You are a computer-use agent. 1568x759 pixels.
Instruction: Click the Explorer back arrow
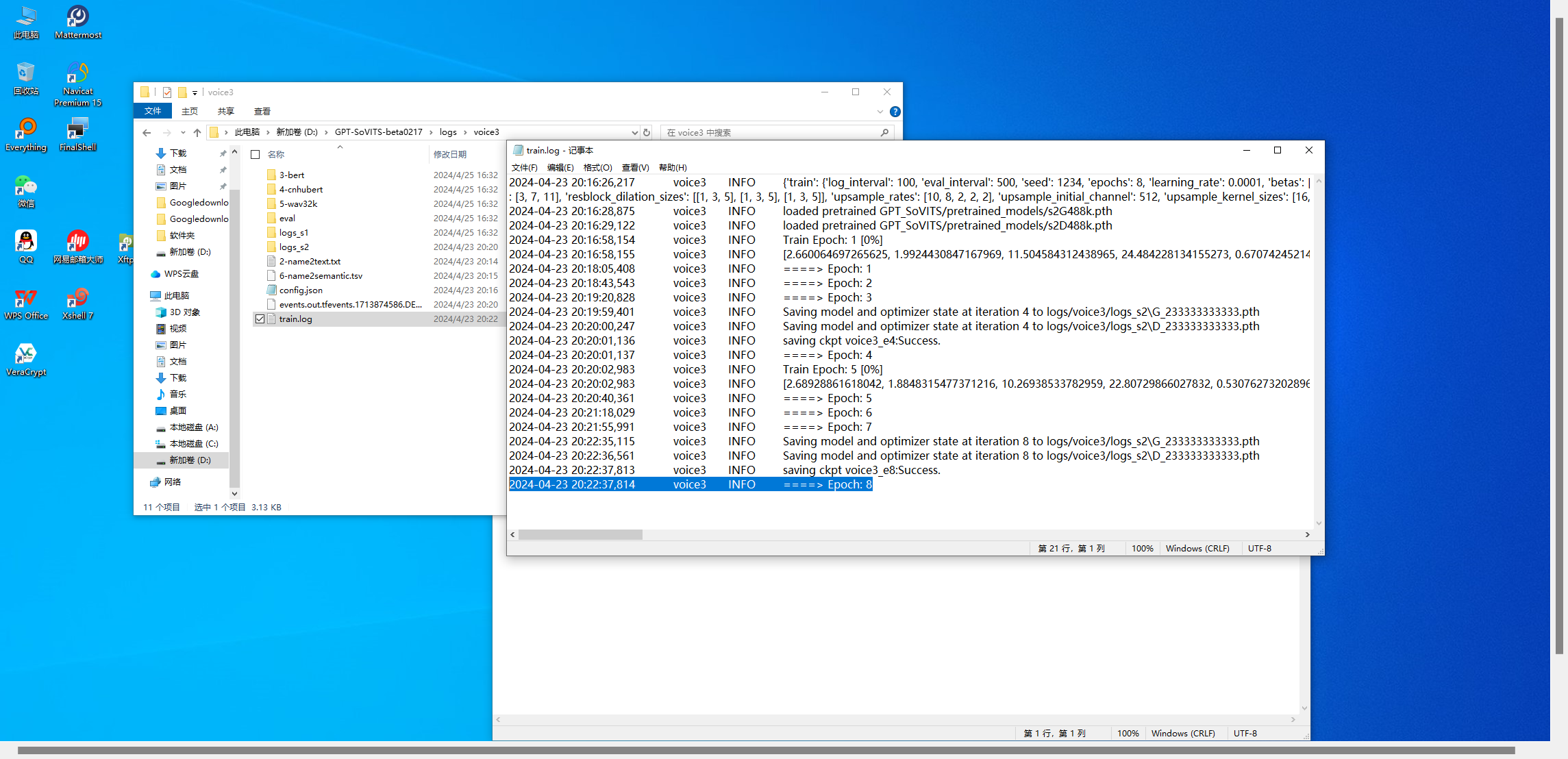[x=147, y=132]
